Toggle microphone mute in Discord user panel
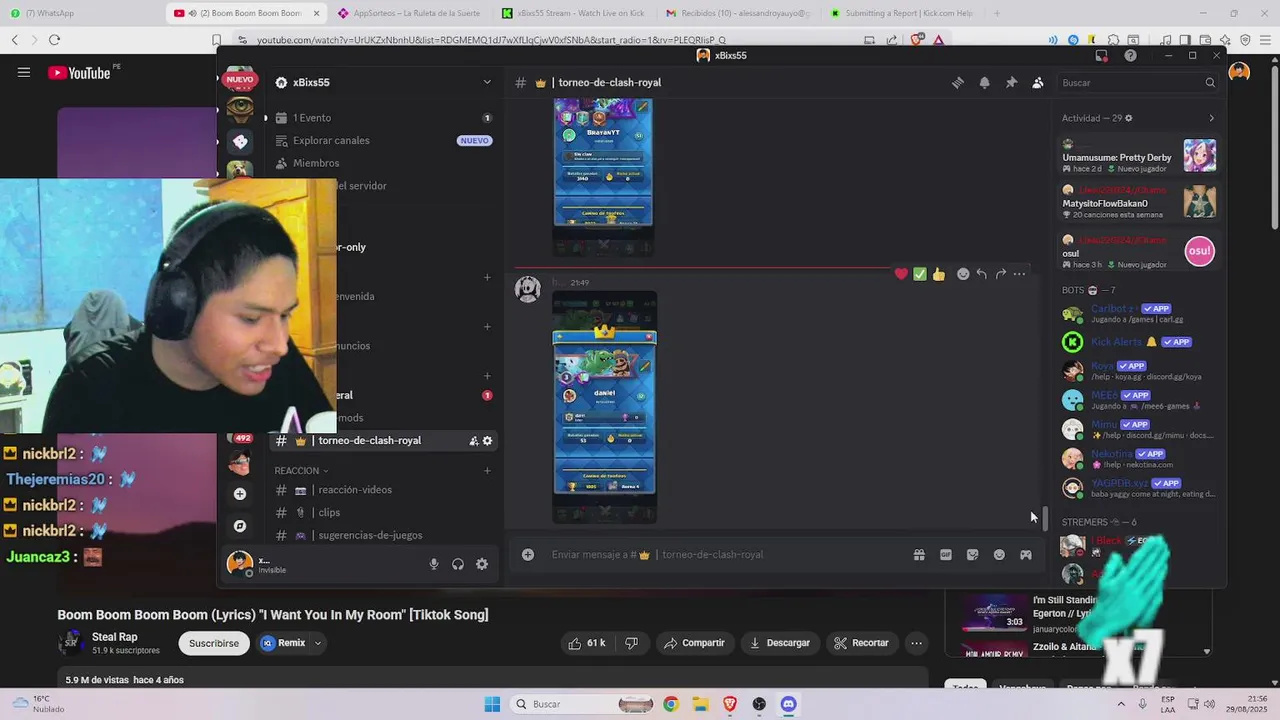This screenshot has width=1280, height=720. [x=434, y=564]
